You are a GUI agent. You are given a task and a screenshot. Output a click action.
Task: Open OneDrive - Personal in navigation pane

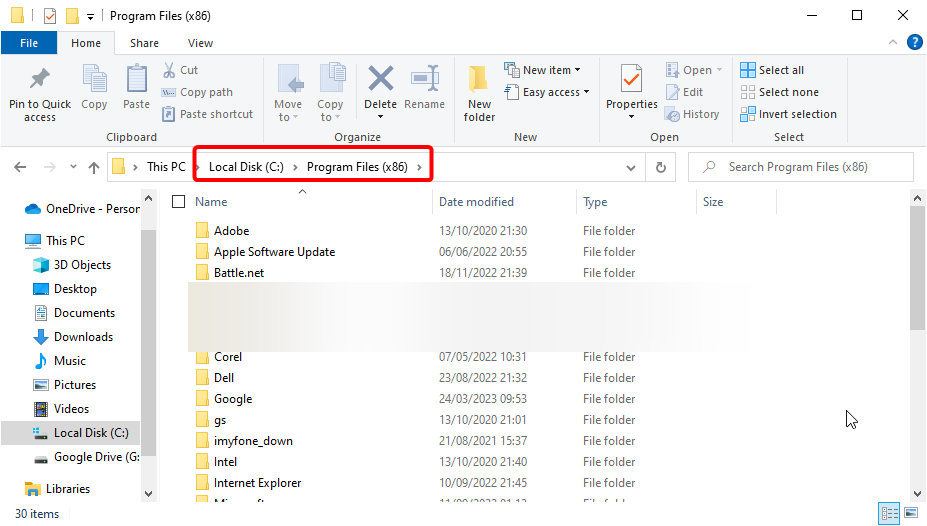[x=82, y=209]
